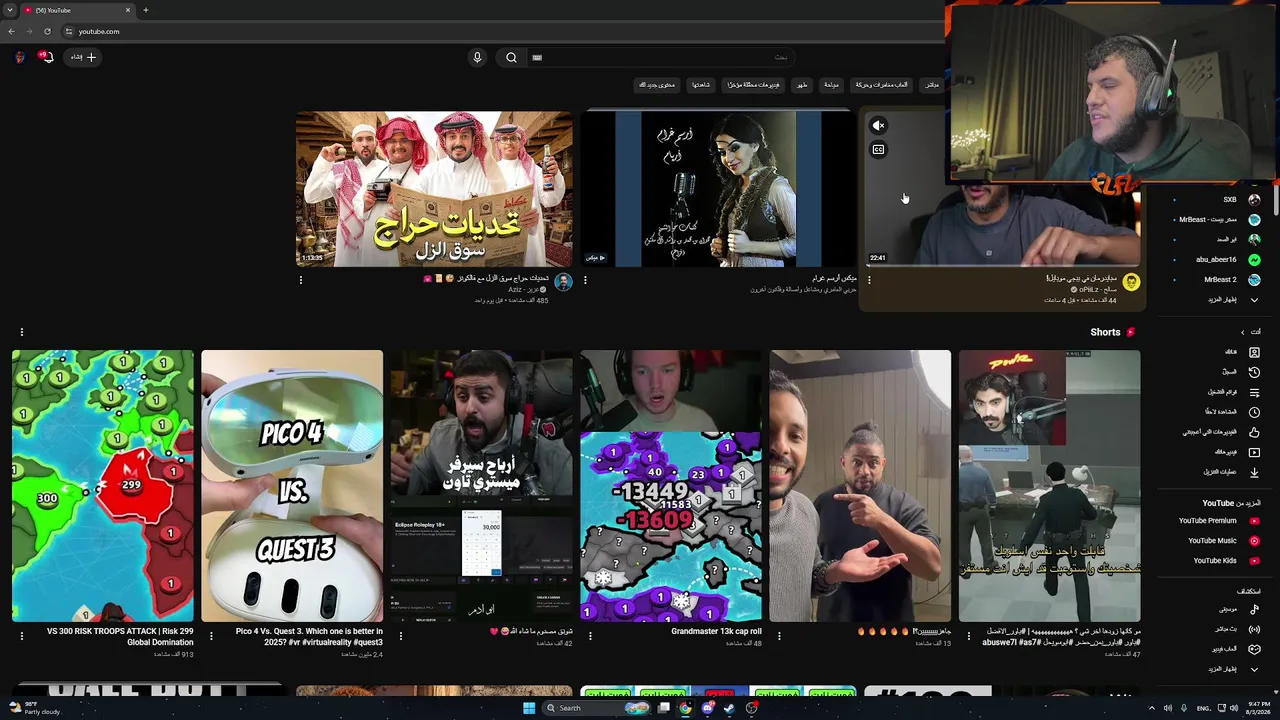Open a new browser tab

coord(145,10)
